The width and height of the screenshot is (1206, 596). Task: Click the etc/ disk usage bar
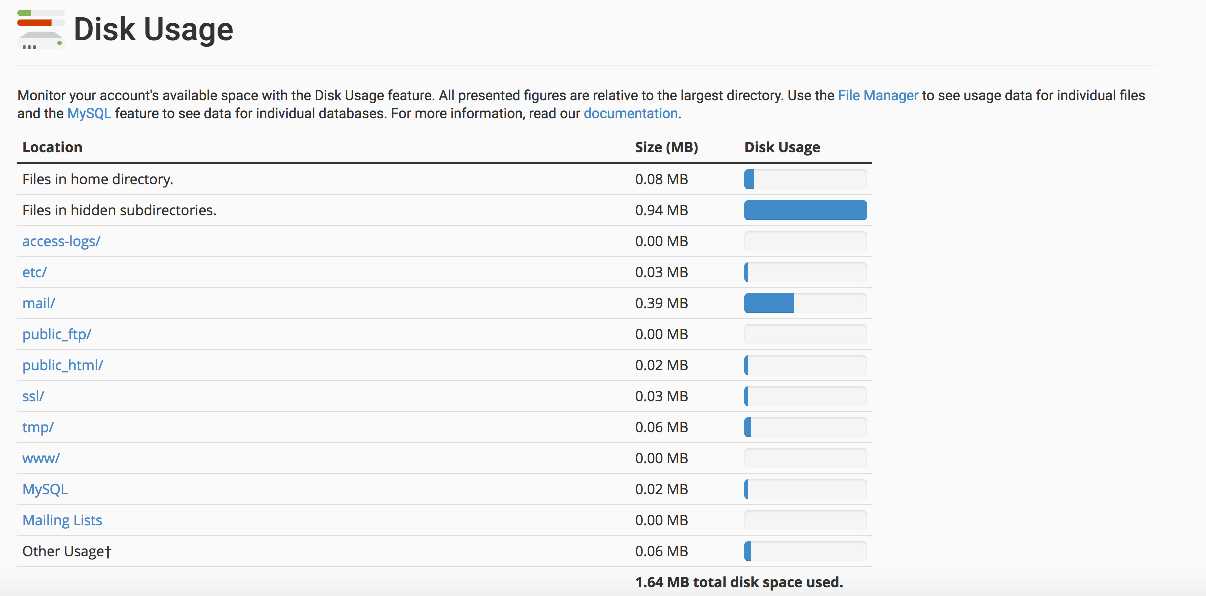click(x=805, y=272)
